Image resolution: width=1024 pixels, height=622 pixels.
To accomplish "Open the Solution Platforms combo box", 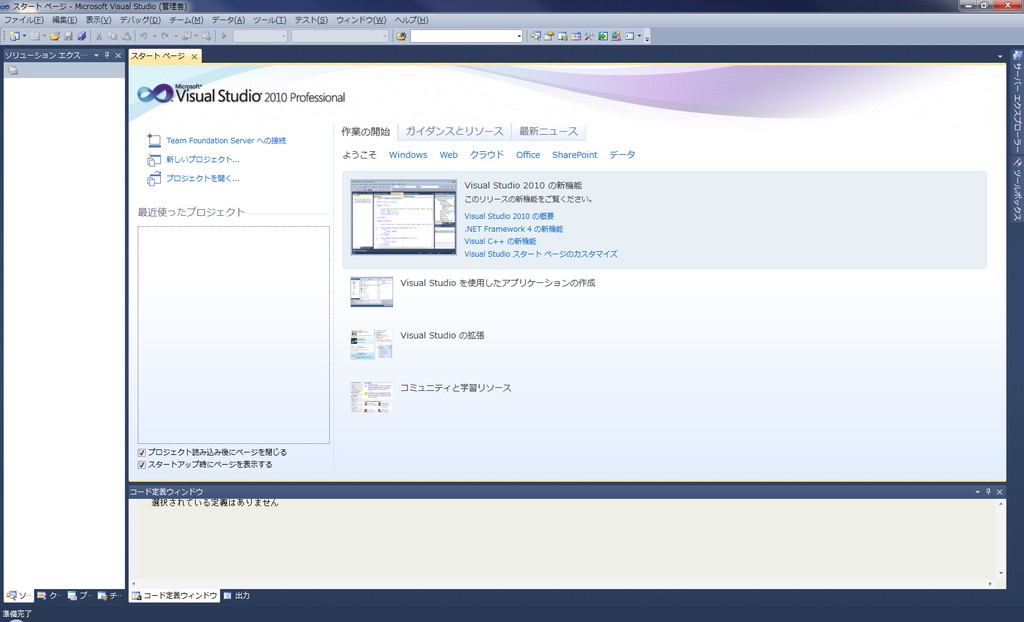I will point(340,36).
